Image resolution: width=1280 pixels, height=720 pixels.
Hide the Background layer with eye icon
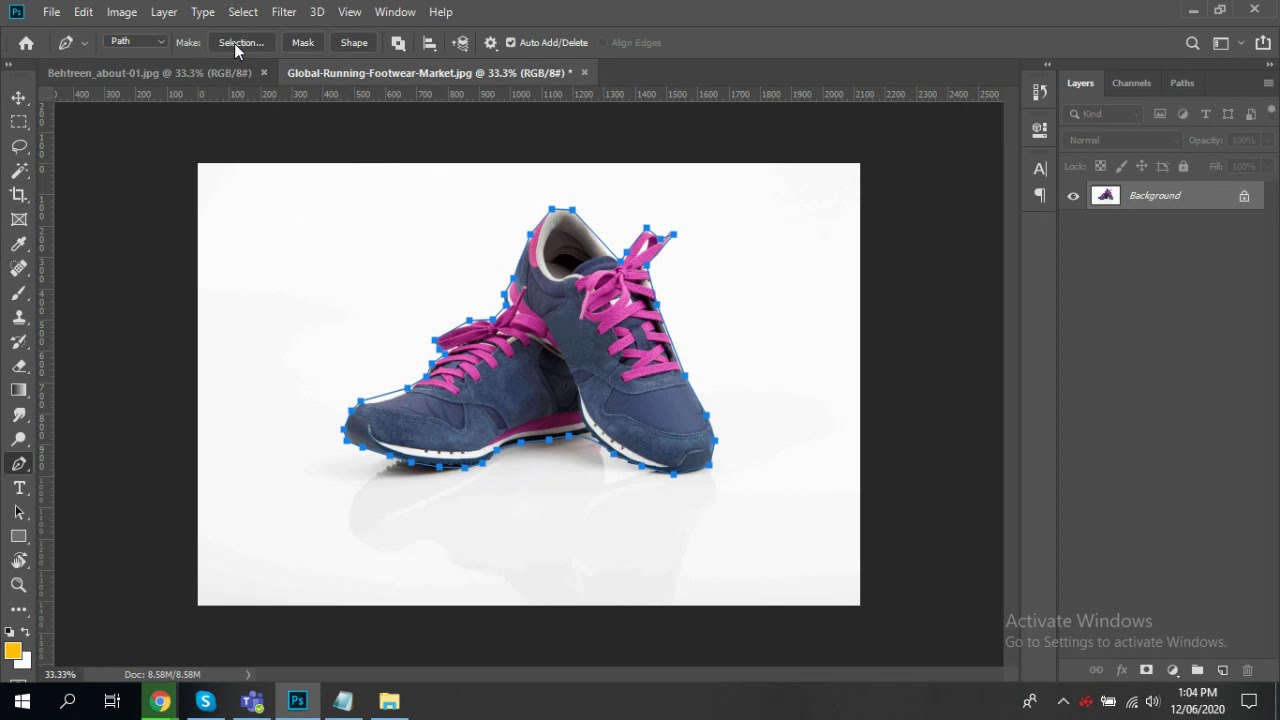pos(1073,196)
